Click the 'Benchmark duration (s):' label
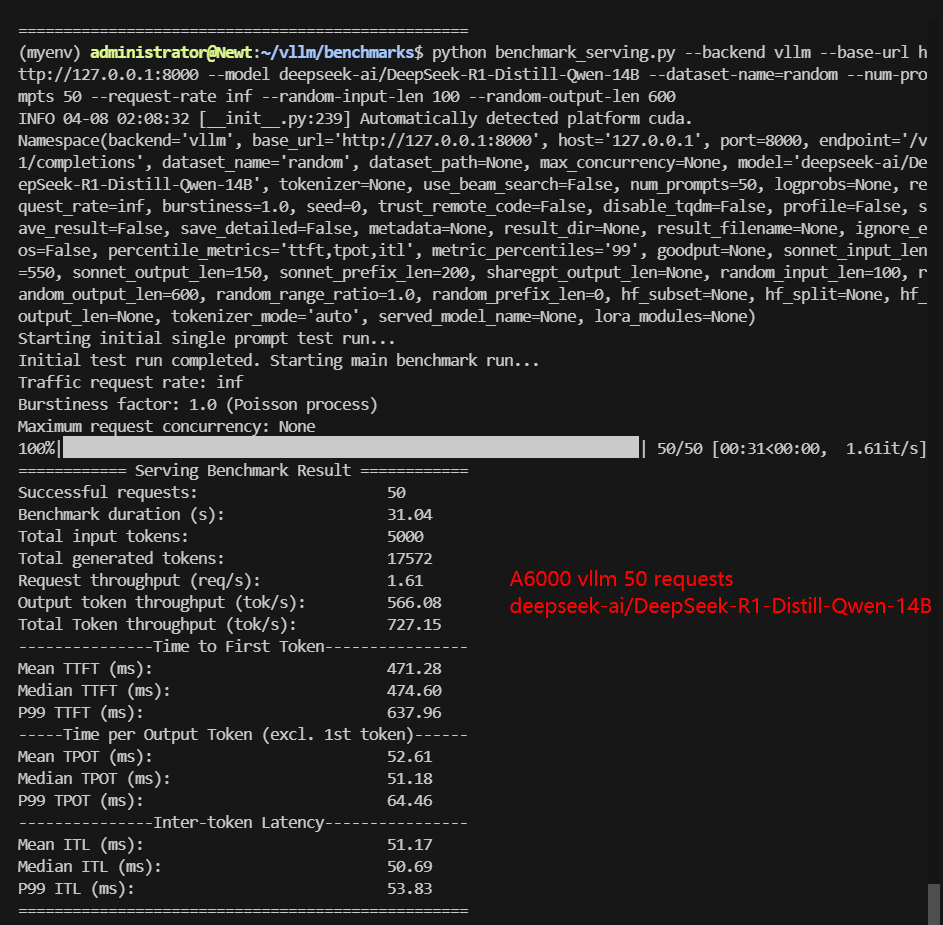Screen dimensions: 943x925 point(121,515)
